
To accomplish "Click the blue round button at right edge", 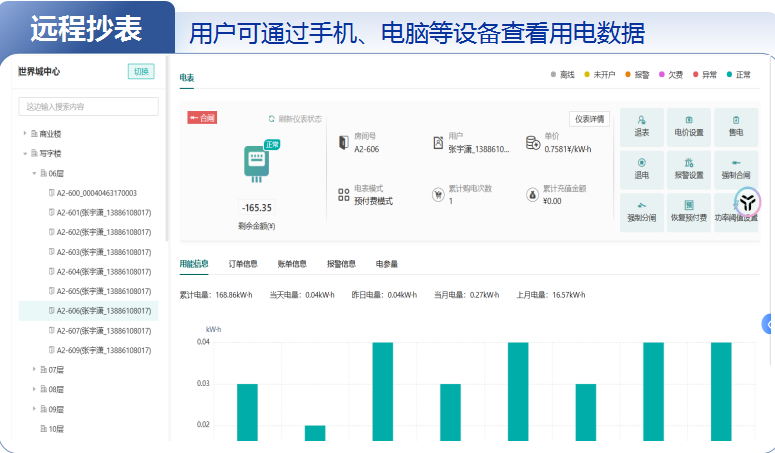I will pos(768,324).
